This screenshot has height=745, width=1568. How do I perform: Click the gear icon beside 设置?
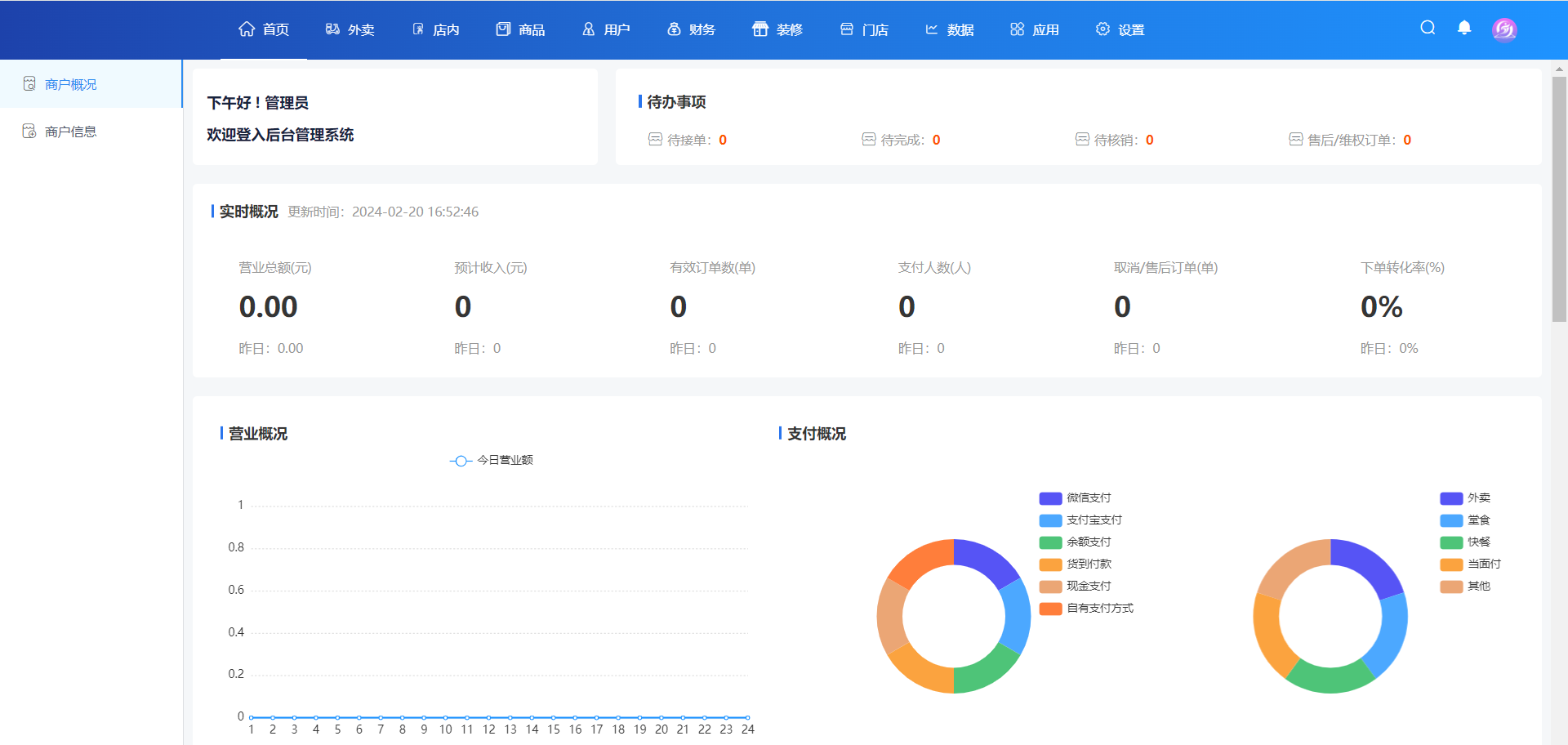[x=1102, y=29]
